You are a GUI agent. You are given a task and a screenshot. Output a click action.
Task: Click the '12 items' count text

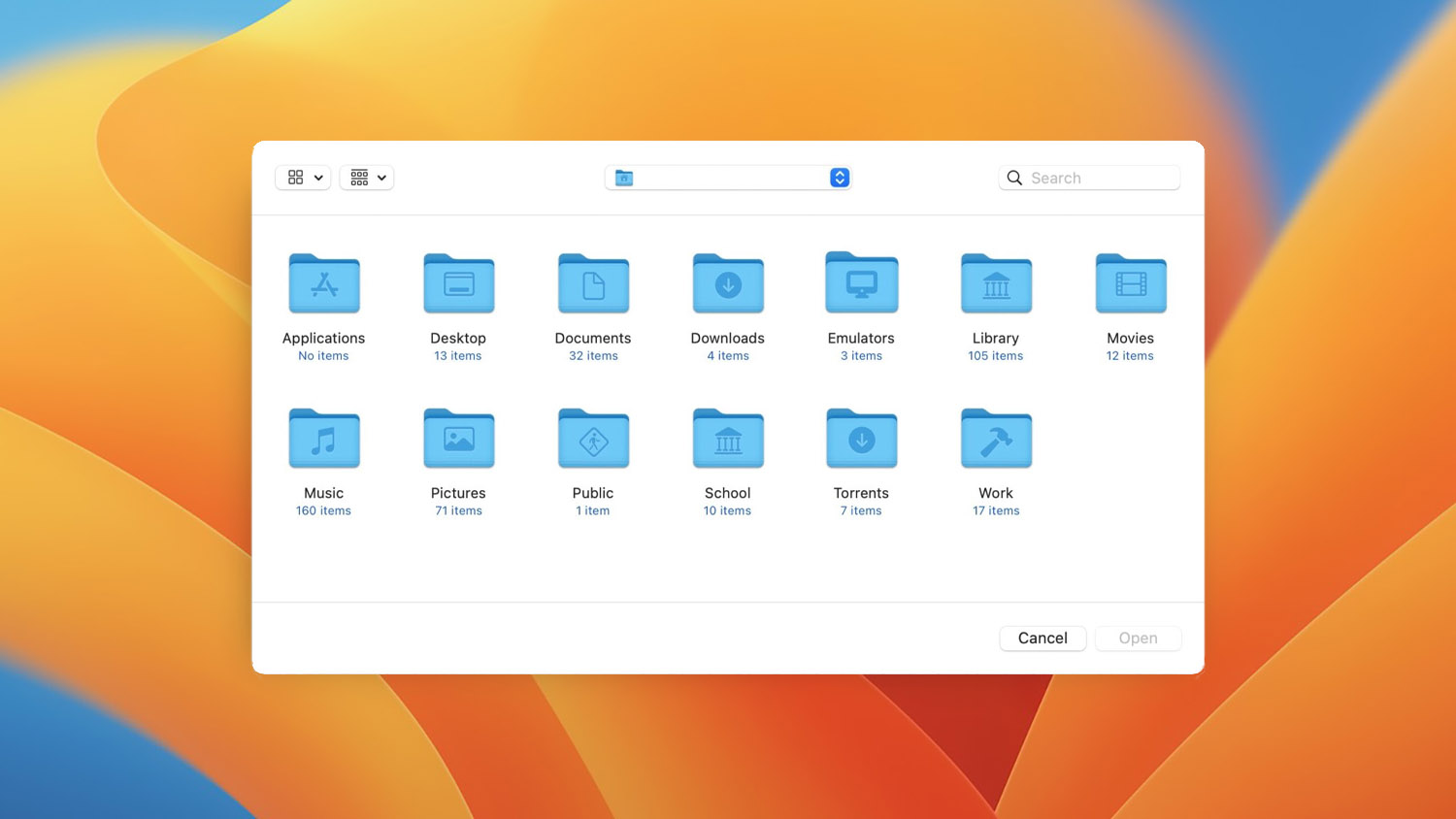click(x=1130, y=356)
